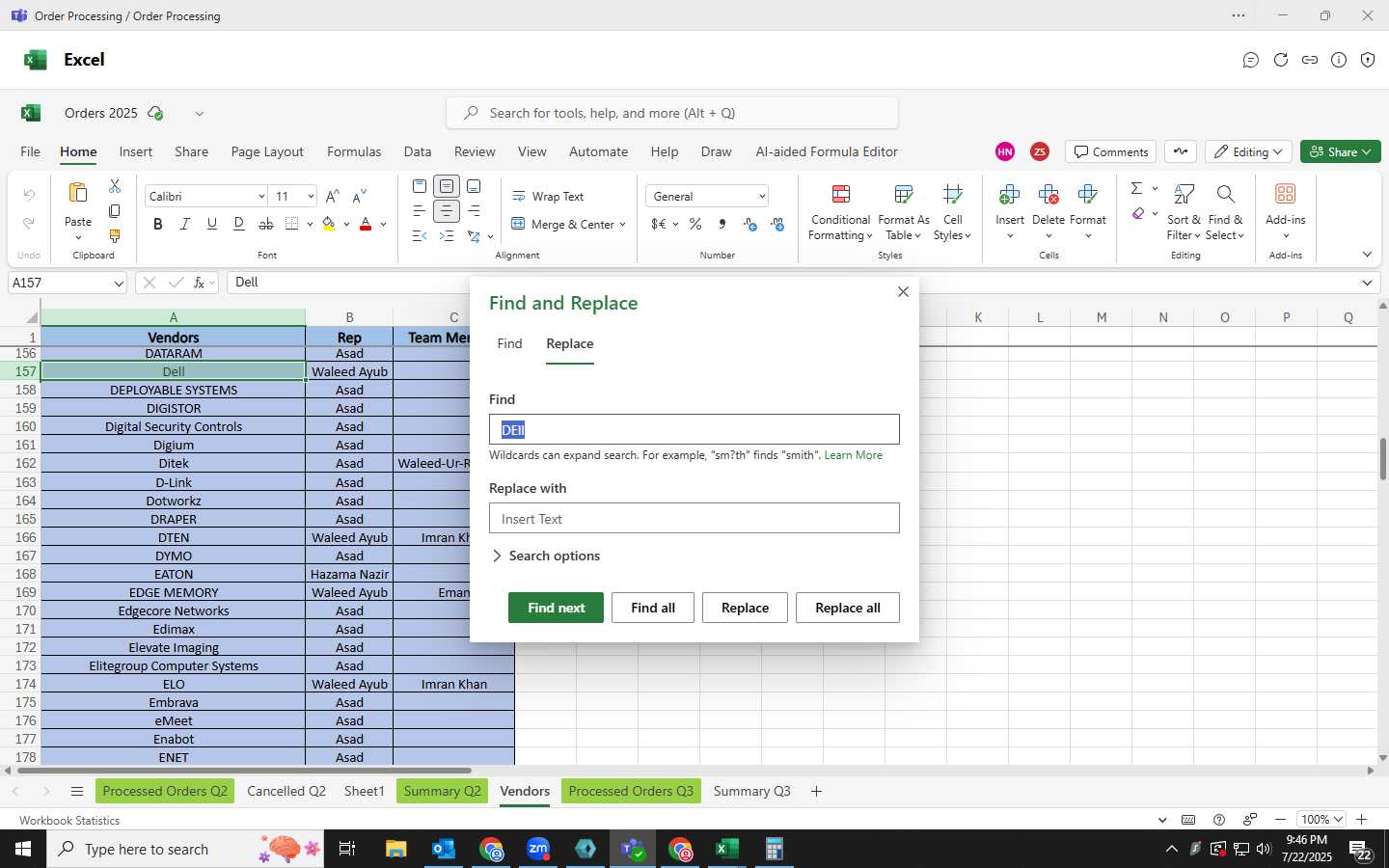
Task: Select the Format Painter brush icon
Action: (115, 236)
